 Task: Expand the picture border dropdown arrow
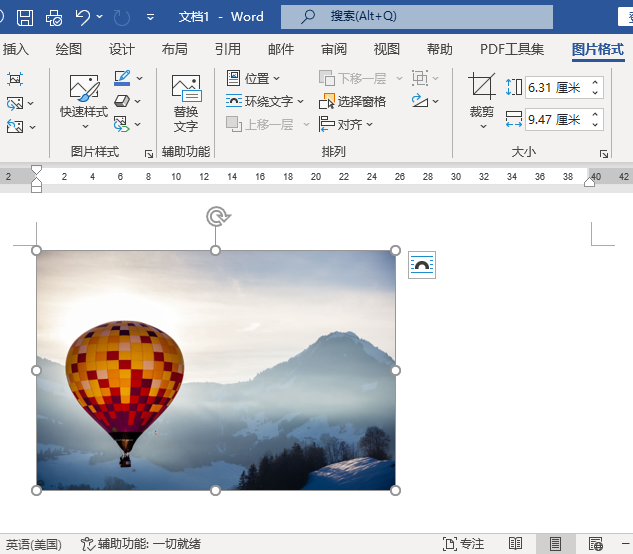pyautogui.click(x=139, y=78)
